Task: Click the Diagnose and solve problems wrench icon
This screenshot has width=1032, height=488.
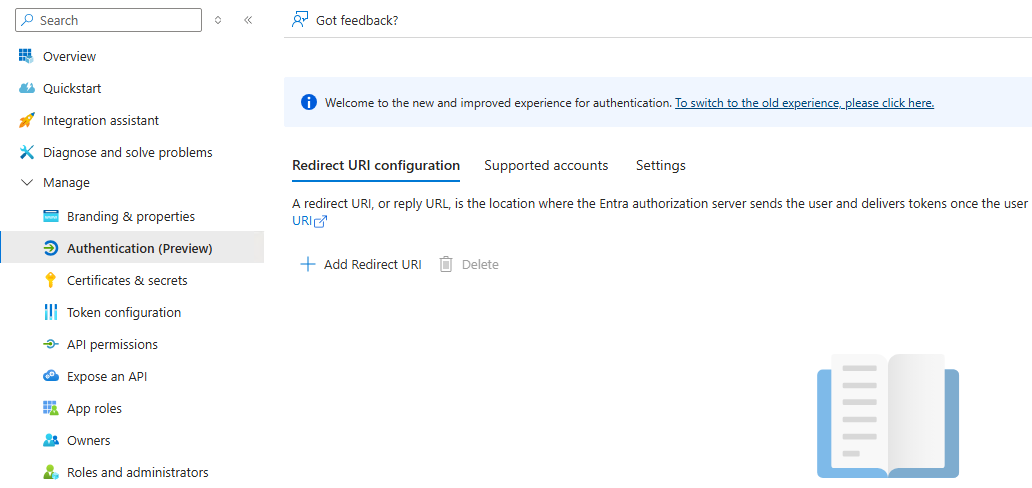Action: (x=26, y=153)
